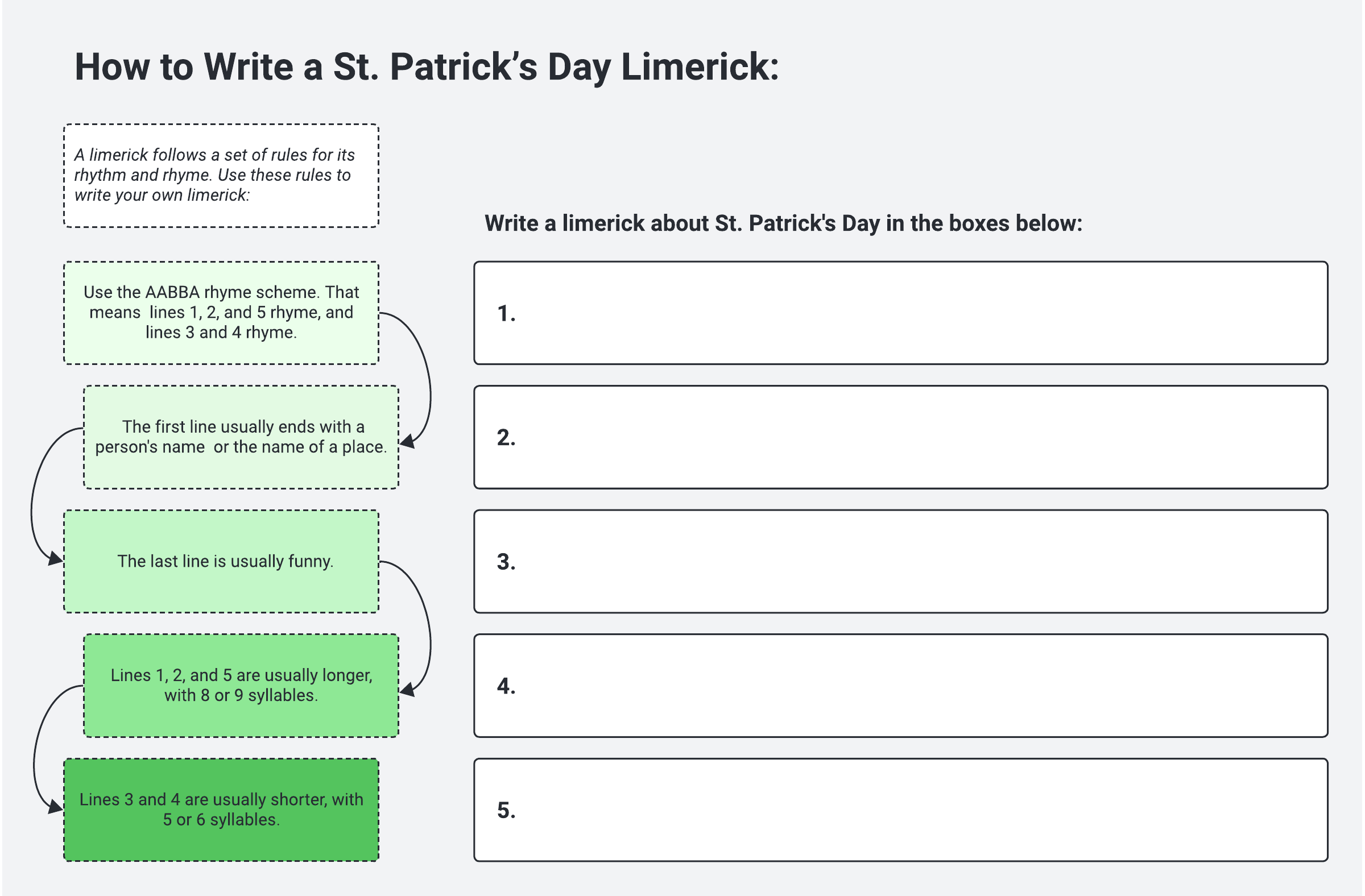Select the 'first line usually ends' box
This screenshot has width=1365, height=896.
[241, 437]
